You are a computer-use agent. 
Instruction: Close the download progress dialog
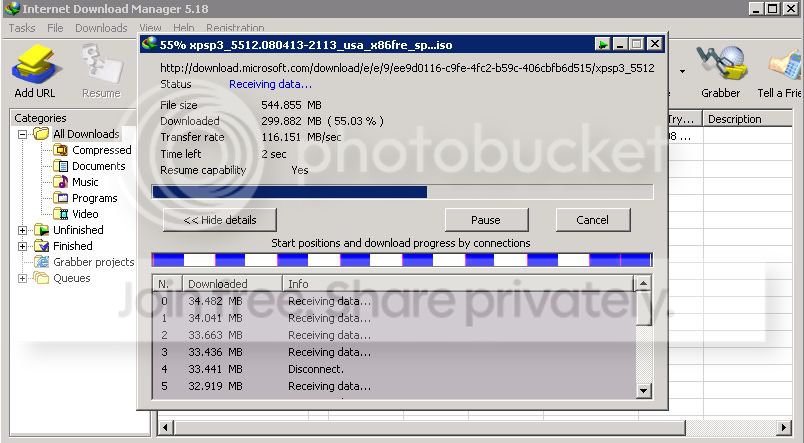pos(655,44)
